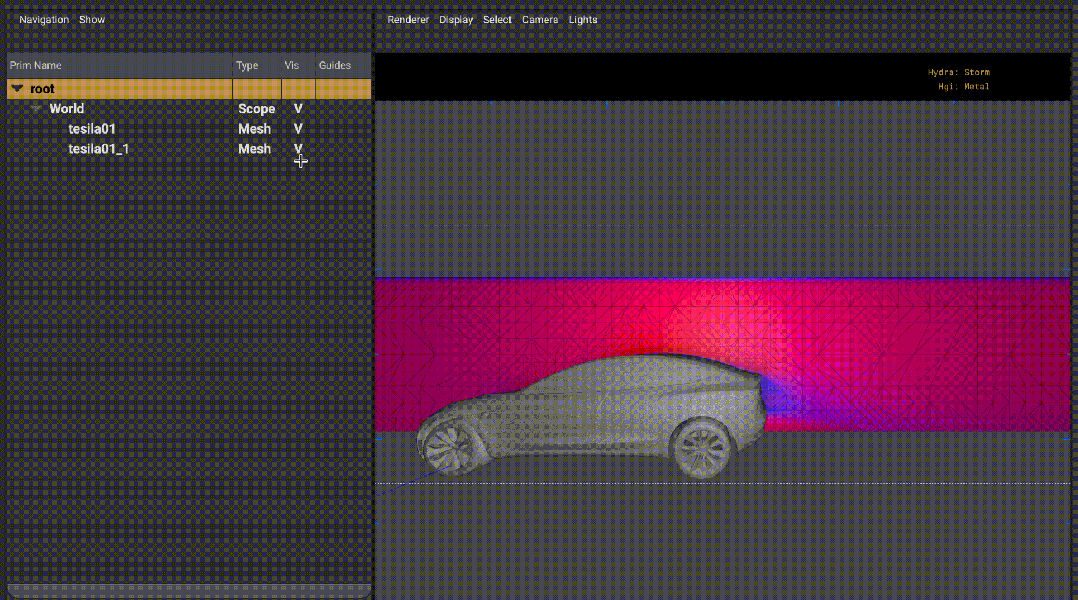Viewport: 1078px width, 600px height.
Task: Open the Navigation menu
Action: pos(44,20)
